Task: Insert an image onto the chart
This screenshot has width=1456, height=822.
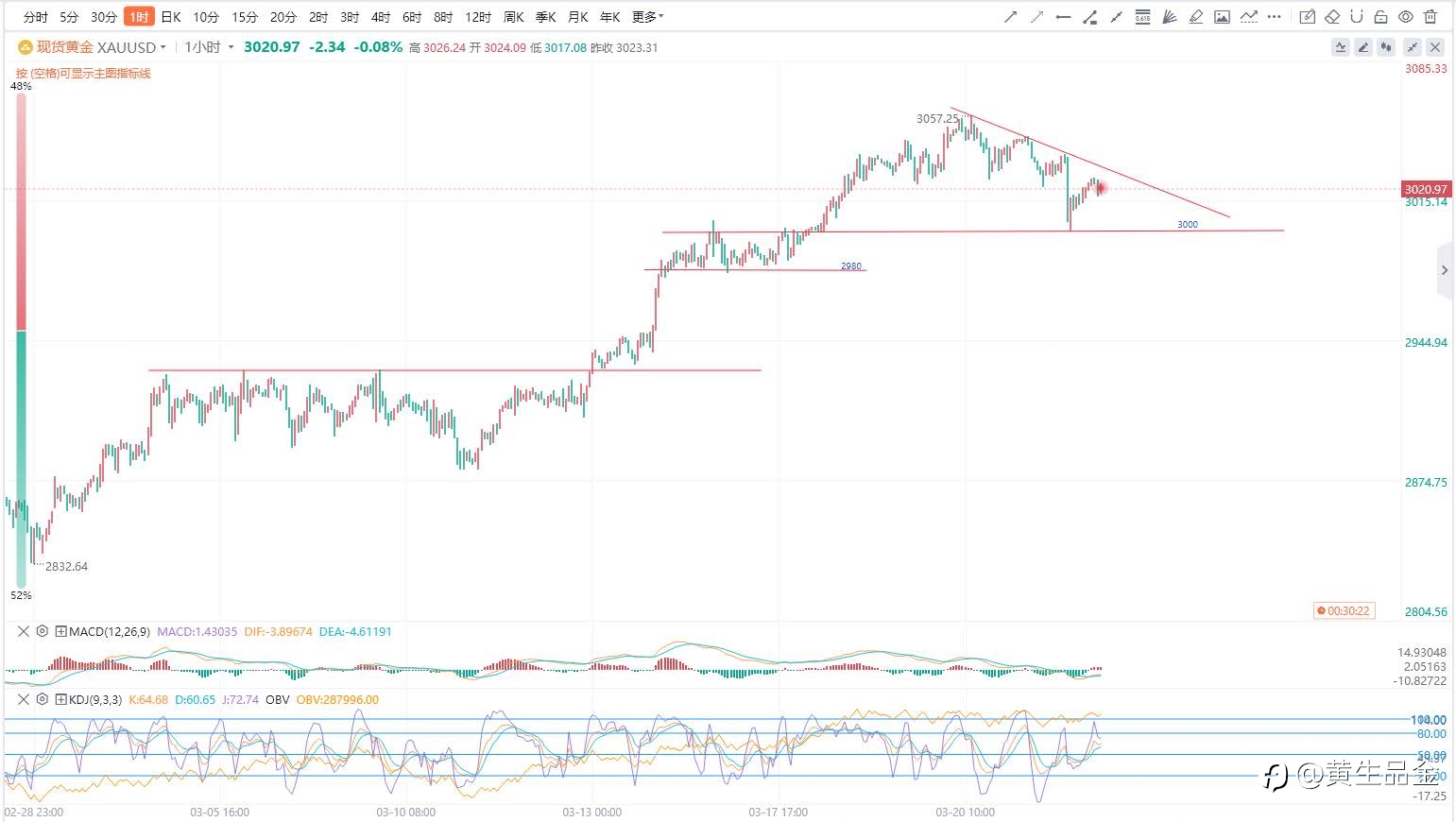Action: [1222, 17]
